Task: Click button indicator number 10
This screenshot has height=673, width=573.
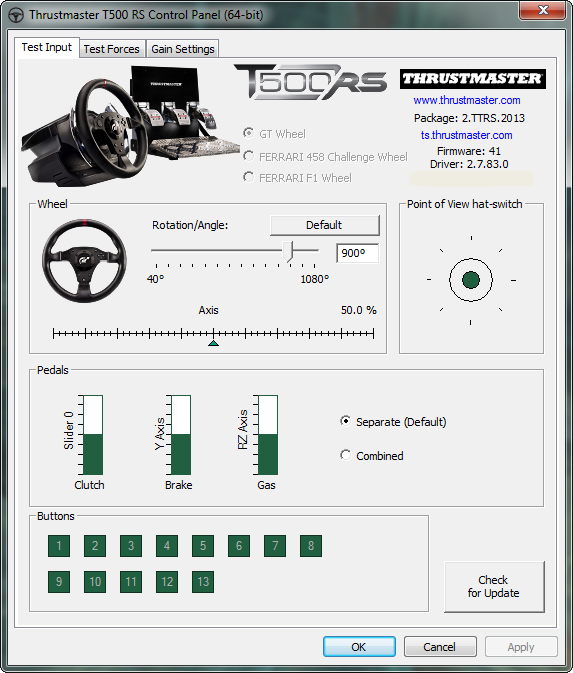Action: [95, 582]
